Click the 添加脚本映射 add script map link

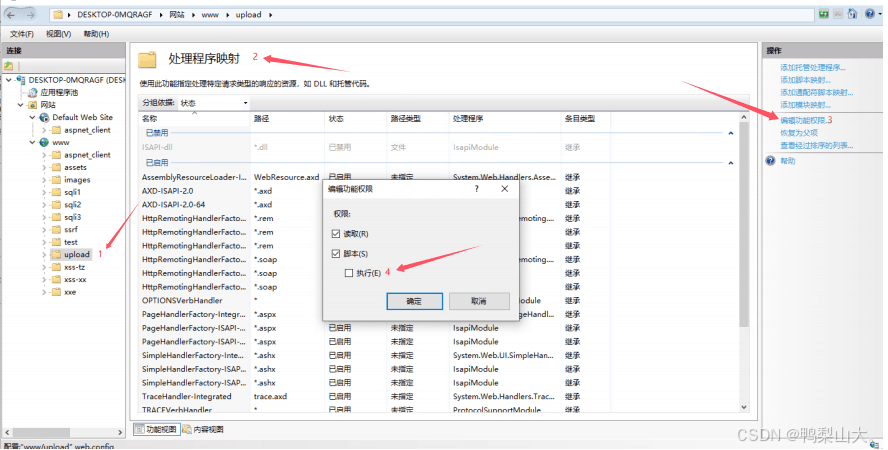click(804, 80)
